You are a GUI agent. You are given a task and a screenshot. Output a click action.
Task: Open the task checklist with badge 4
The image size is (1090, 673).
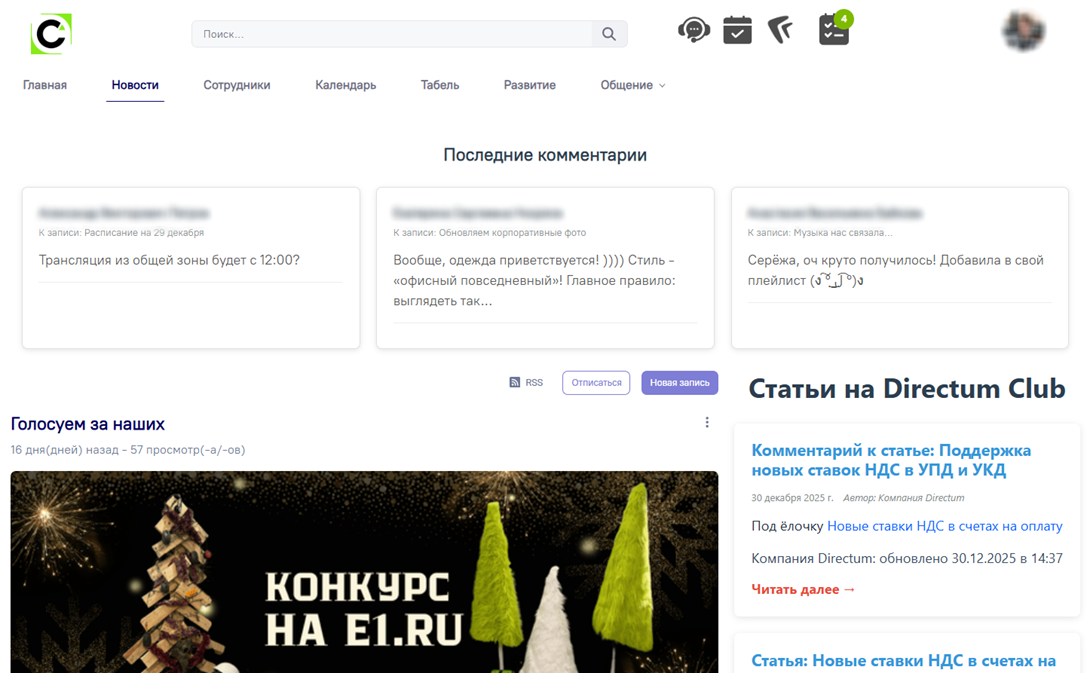[833, 31]
